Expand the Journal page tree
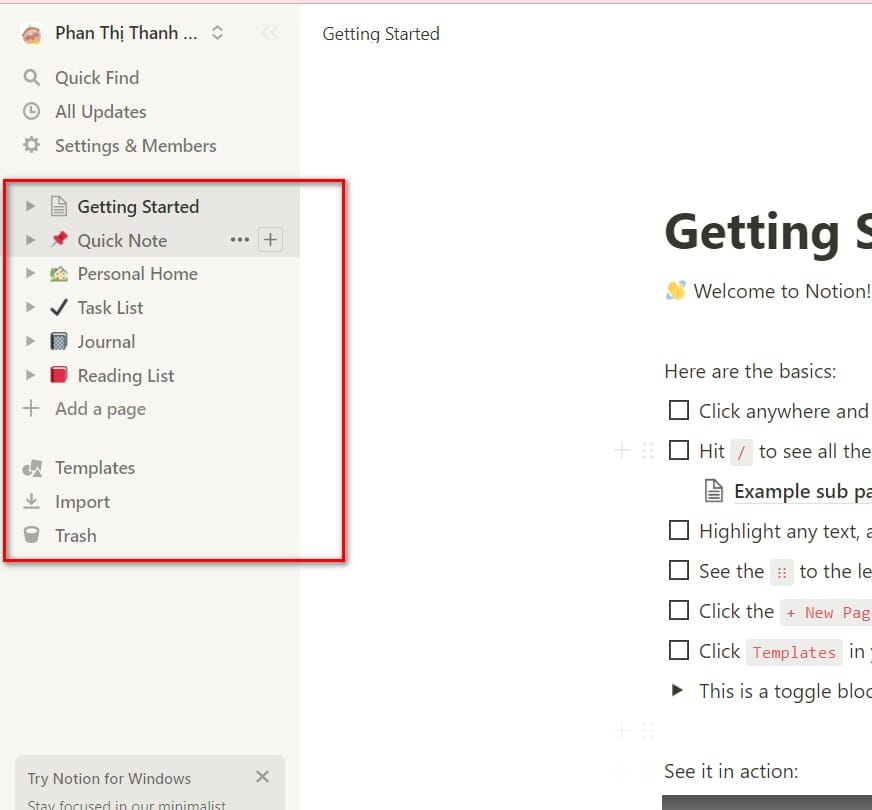This screenshot has height=810, width=872. click(31, 341)
